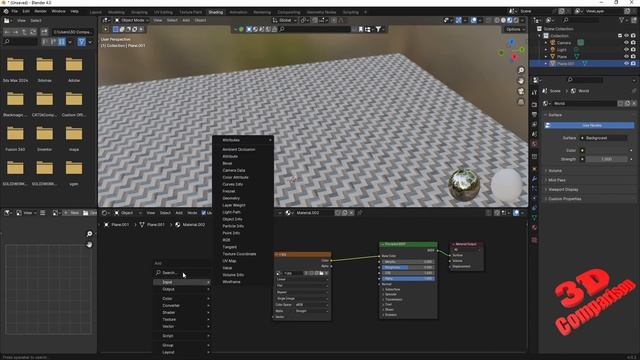Collapse the Surface panel in World properties

point(555,115)
